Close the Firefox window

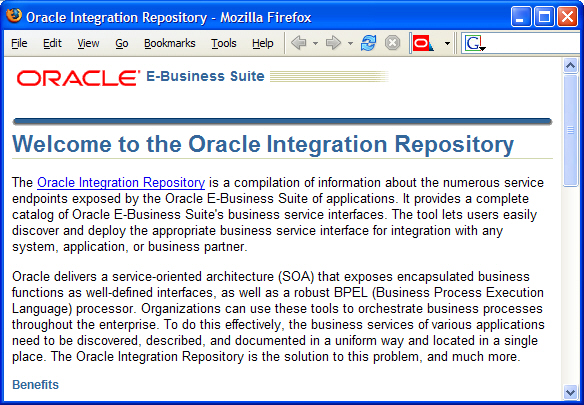(567, 16)
